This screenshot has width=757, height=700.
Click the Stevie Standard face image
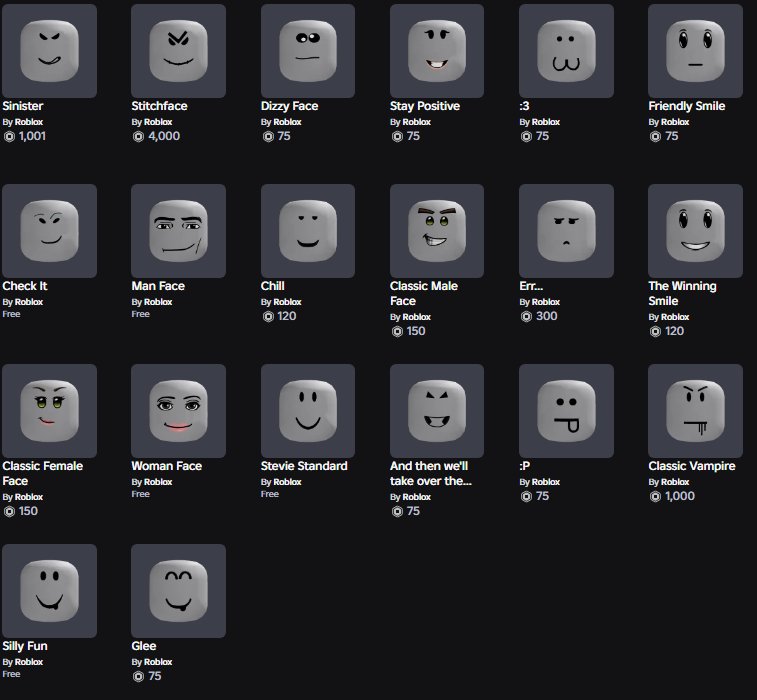click(x=308, y=411)
